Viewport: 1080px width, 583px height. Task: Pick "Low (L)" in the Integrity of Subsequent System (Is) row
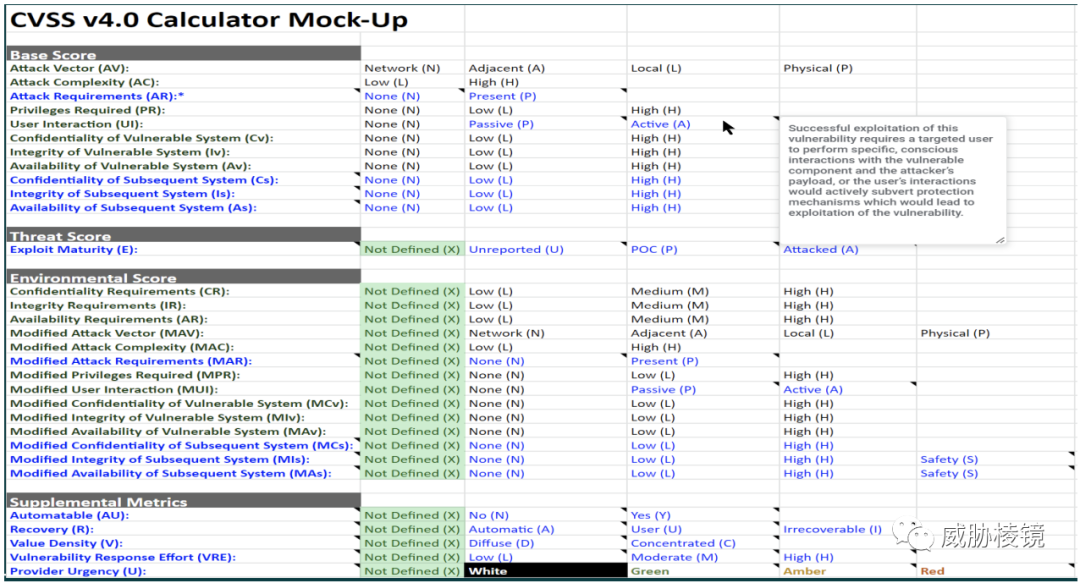point(490,194)
